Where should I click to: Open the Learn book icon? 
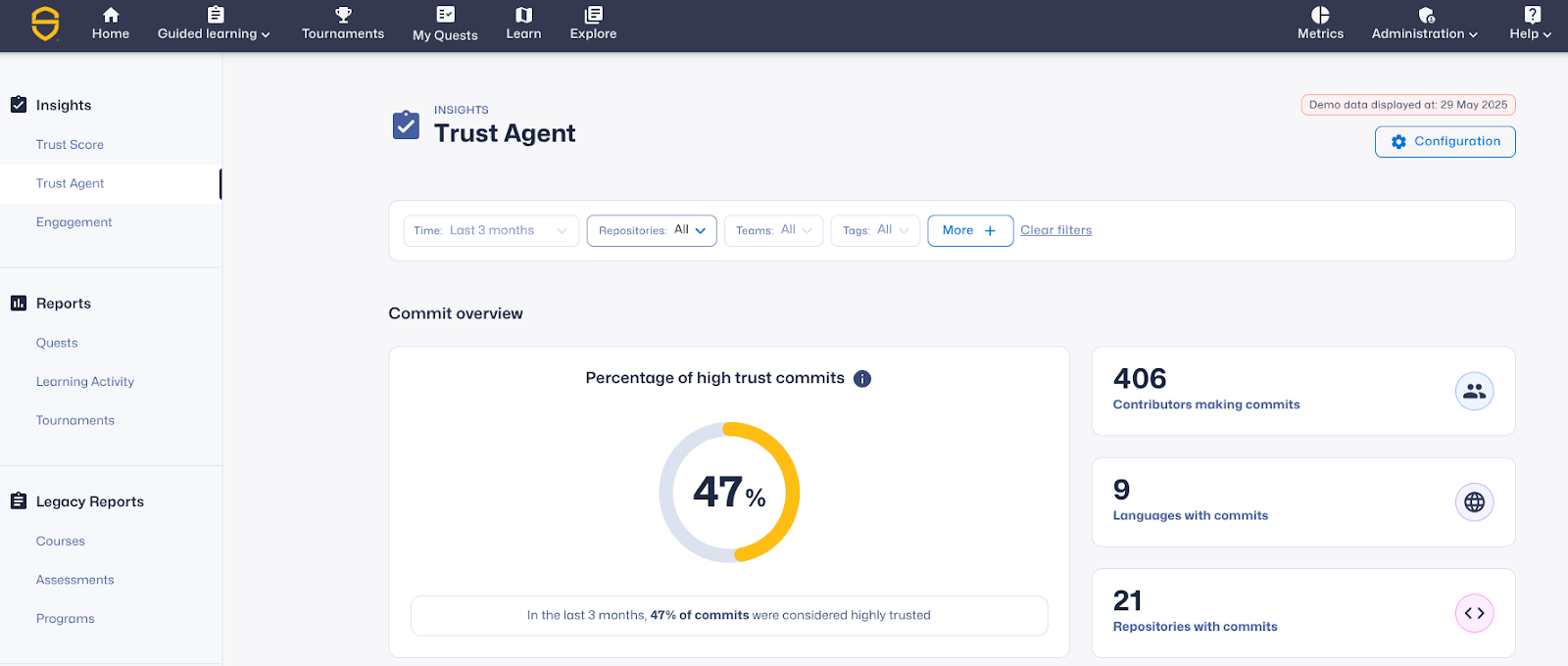(x=523, y=15)
